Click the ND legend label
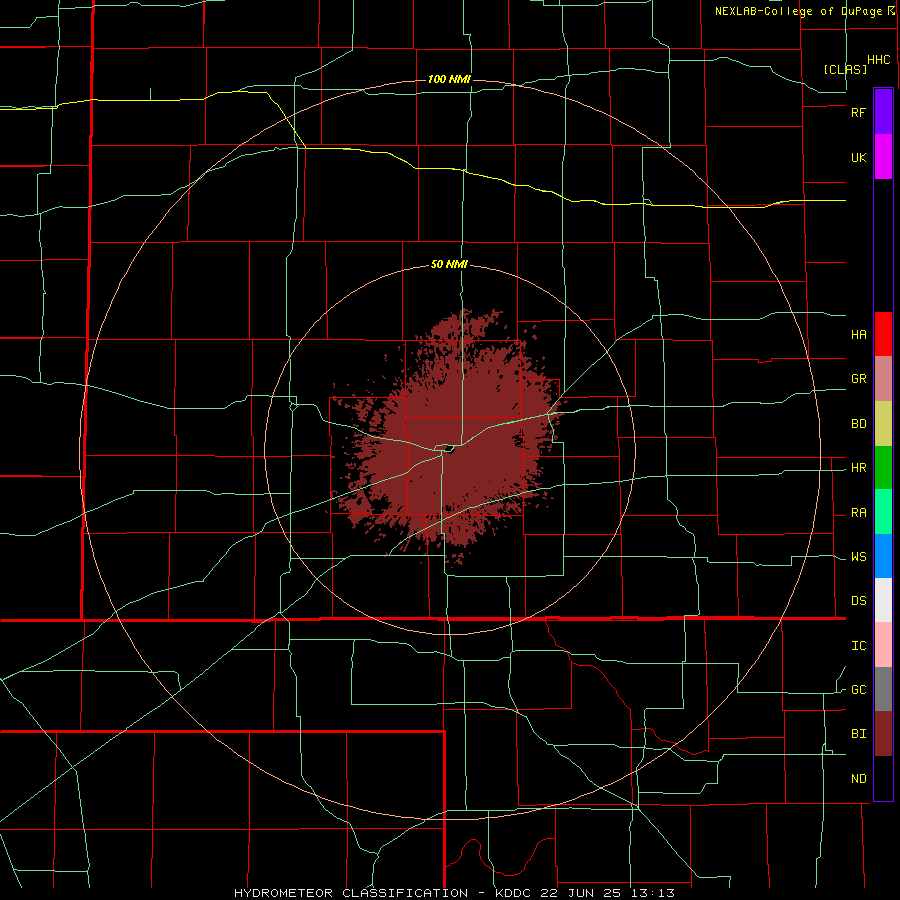The height and width of the screenshot is (900, 900). coord(859,779)
